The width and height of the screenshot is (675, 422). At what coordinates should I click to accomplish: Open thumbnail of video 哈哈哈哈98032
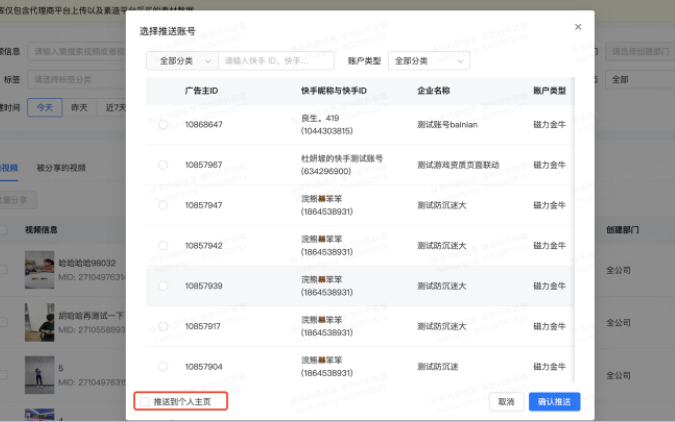coord(40,270)
